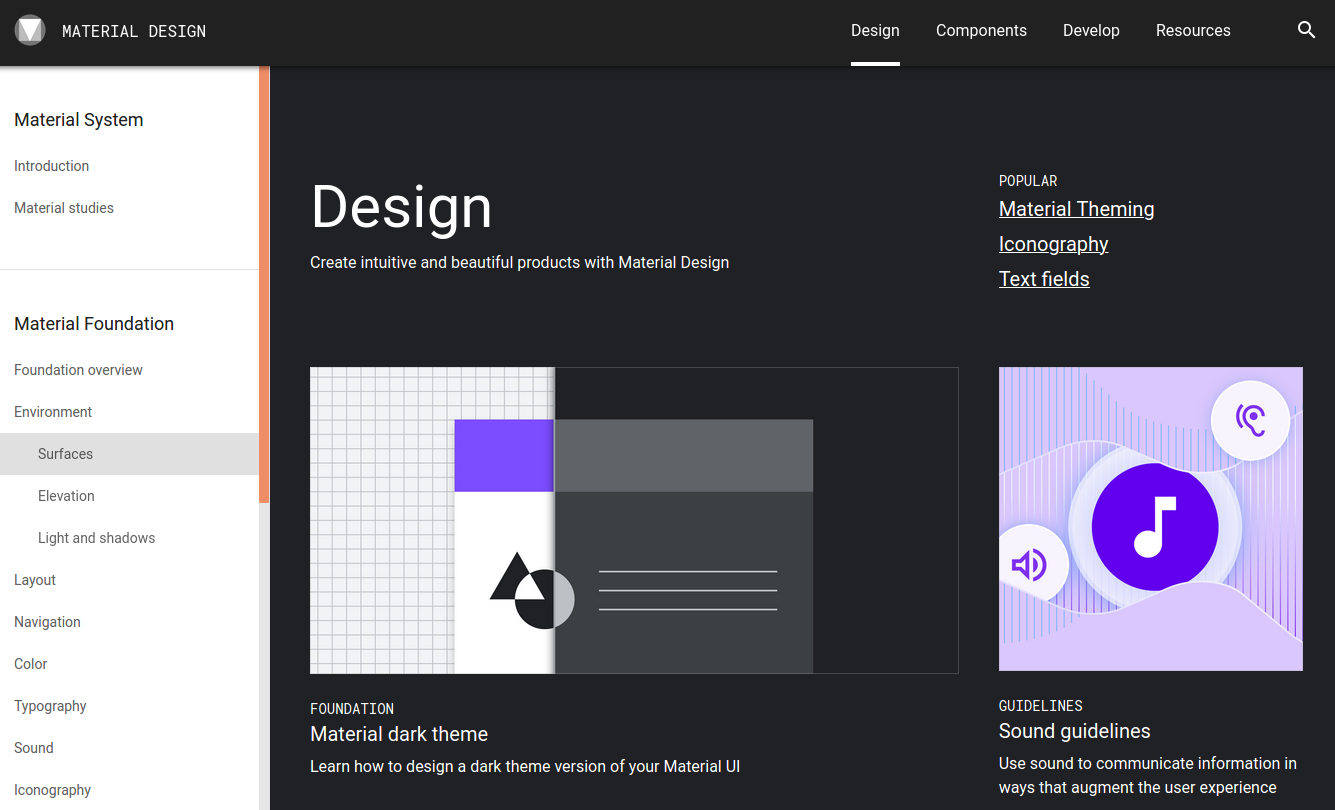
Task: Open the Material Theming link
Action: [1076, 209]
